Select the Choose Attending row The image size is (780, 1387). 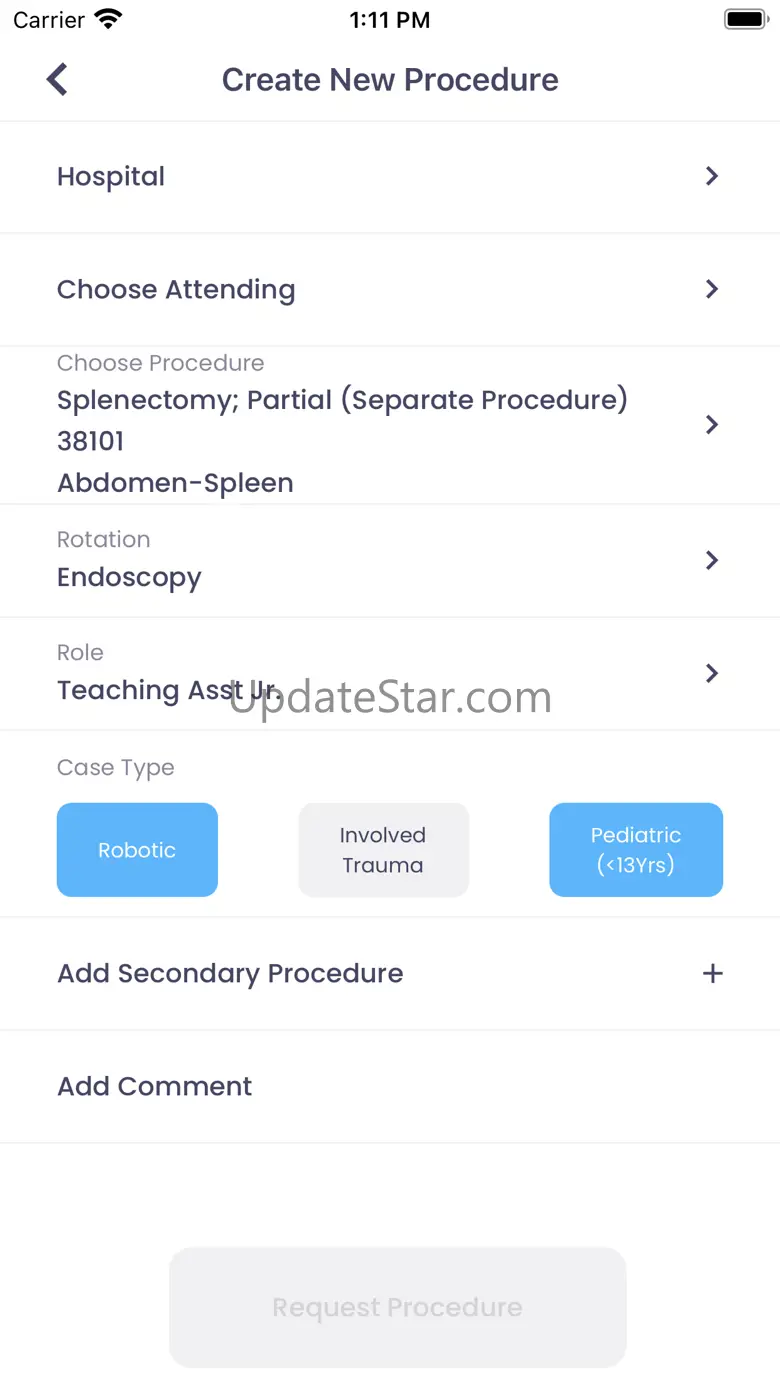tap(390, 289)
